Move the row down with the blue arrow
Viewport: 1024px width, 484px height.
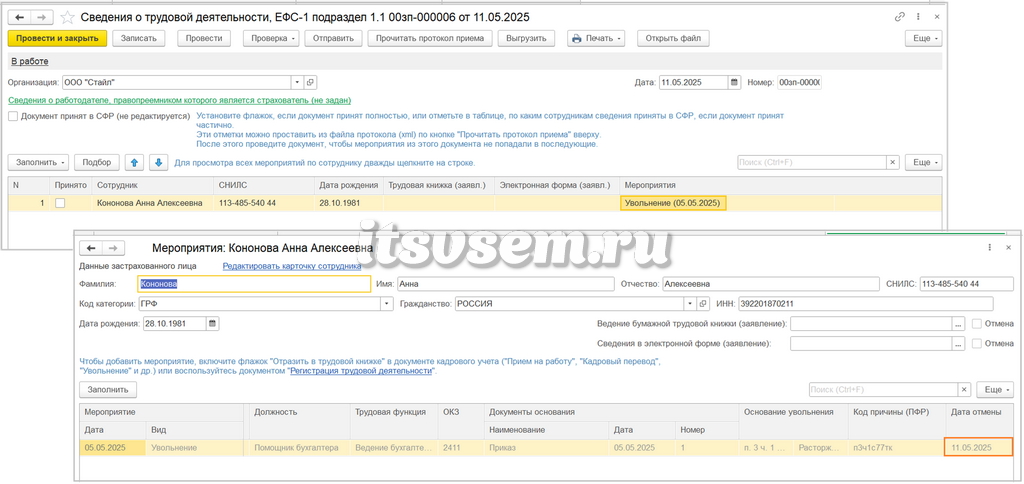click(159, 162)
